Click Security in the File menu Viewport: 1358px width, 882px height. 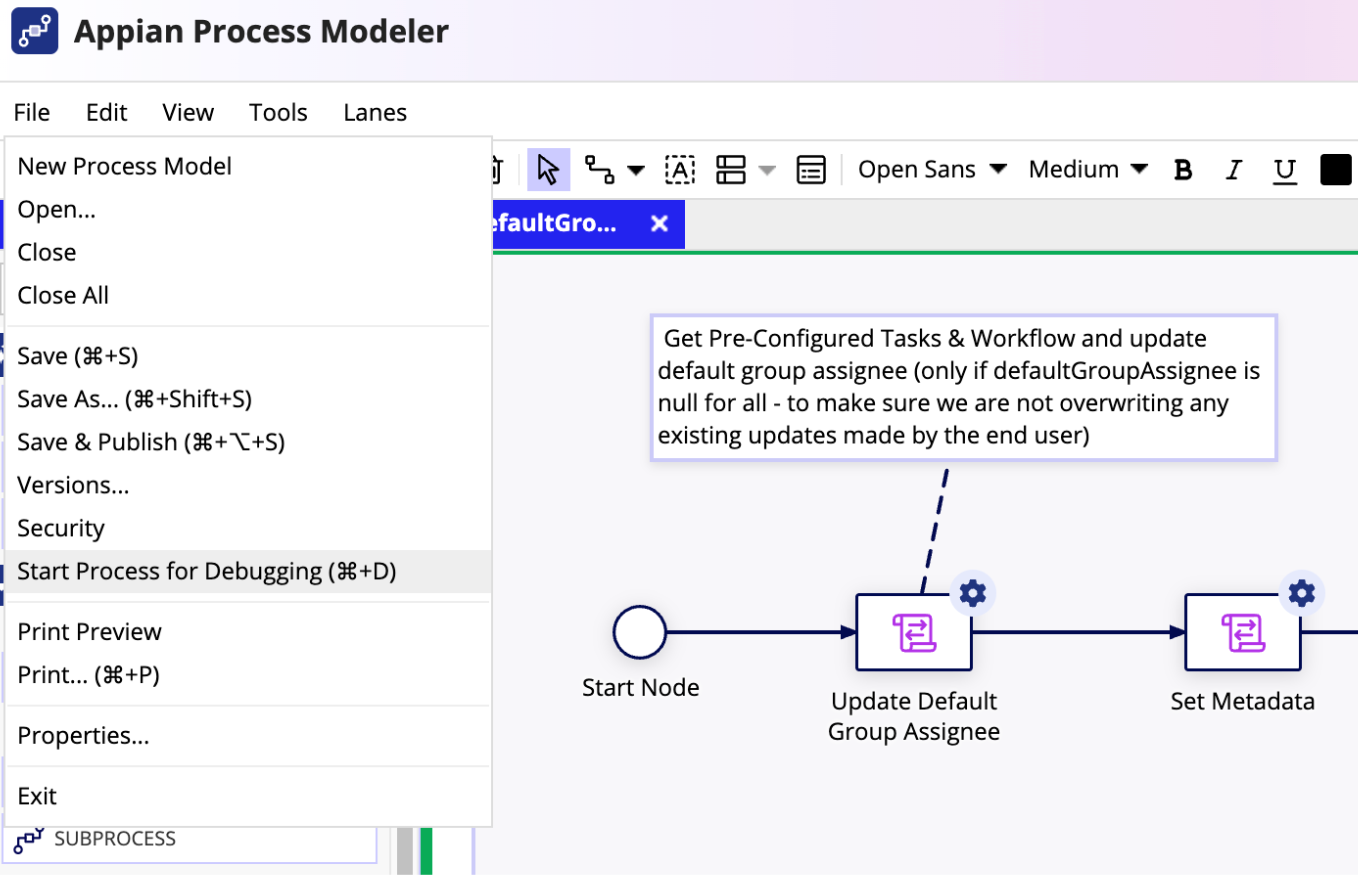click(248, 528)
